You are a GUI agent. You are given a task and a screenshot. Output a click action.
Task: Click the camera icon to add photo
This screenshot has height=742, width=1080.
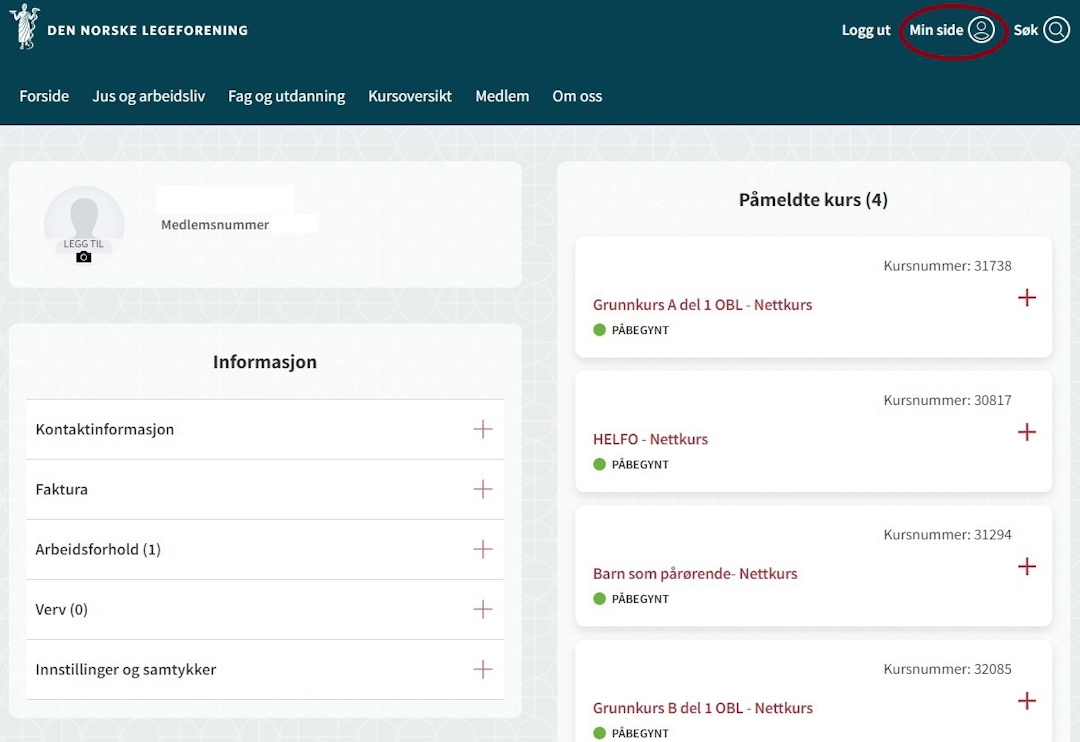(84, 257)
